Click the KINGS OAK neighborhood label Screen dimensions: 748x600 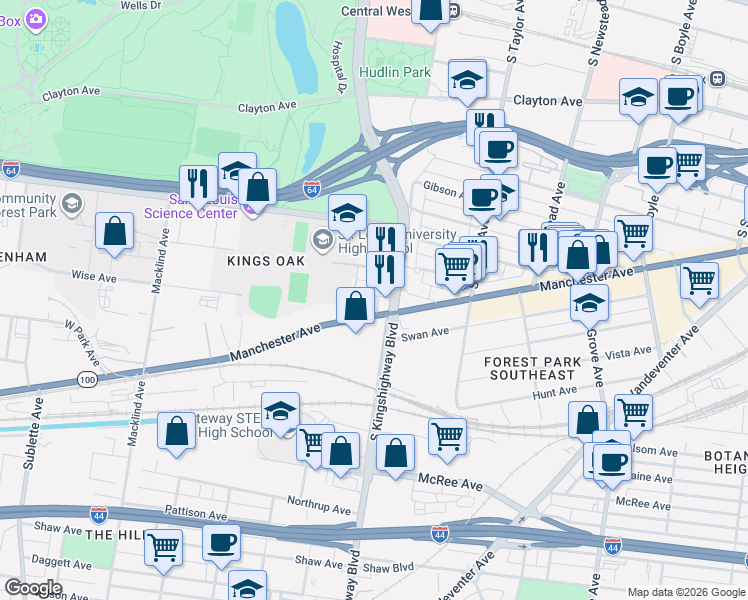coord(266,261)
